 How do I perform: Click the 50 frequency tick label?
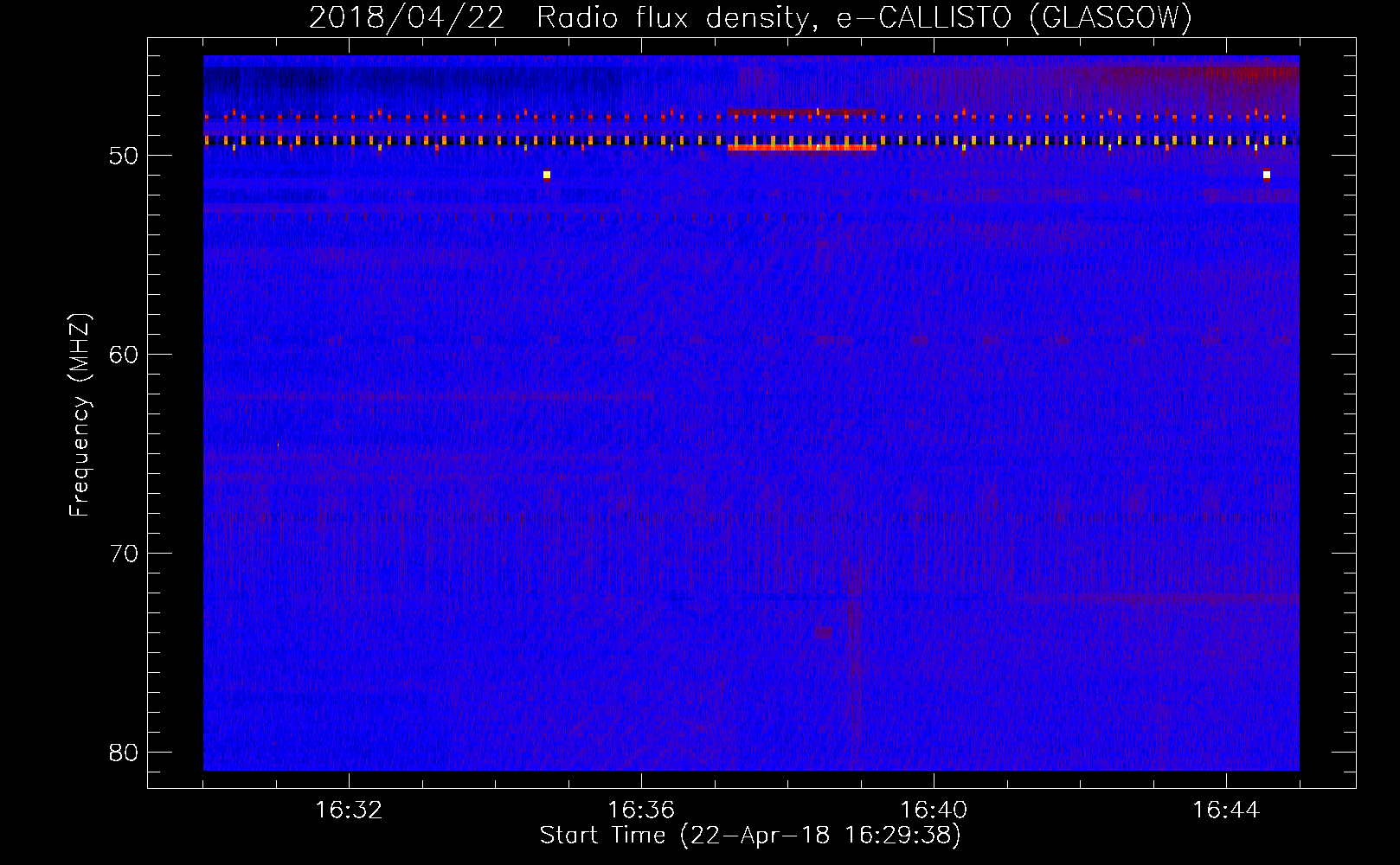124,156
